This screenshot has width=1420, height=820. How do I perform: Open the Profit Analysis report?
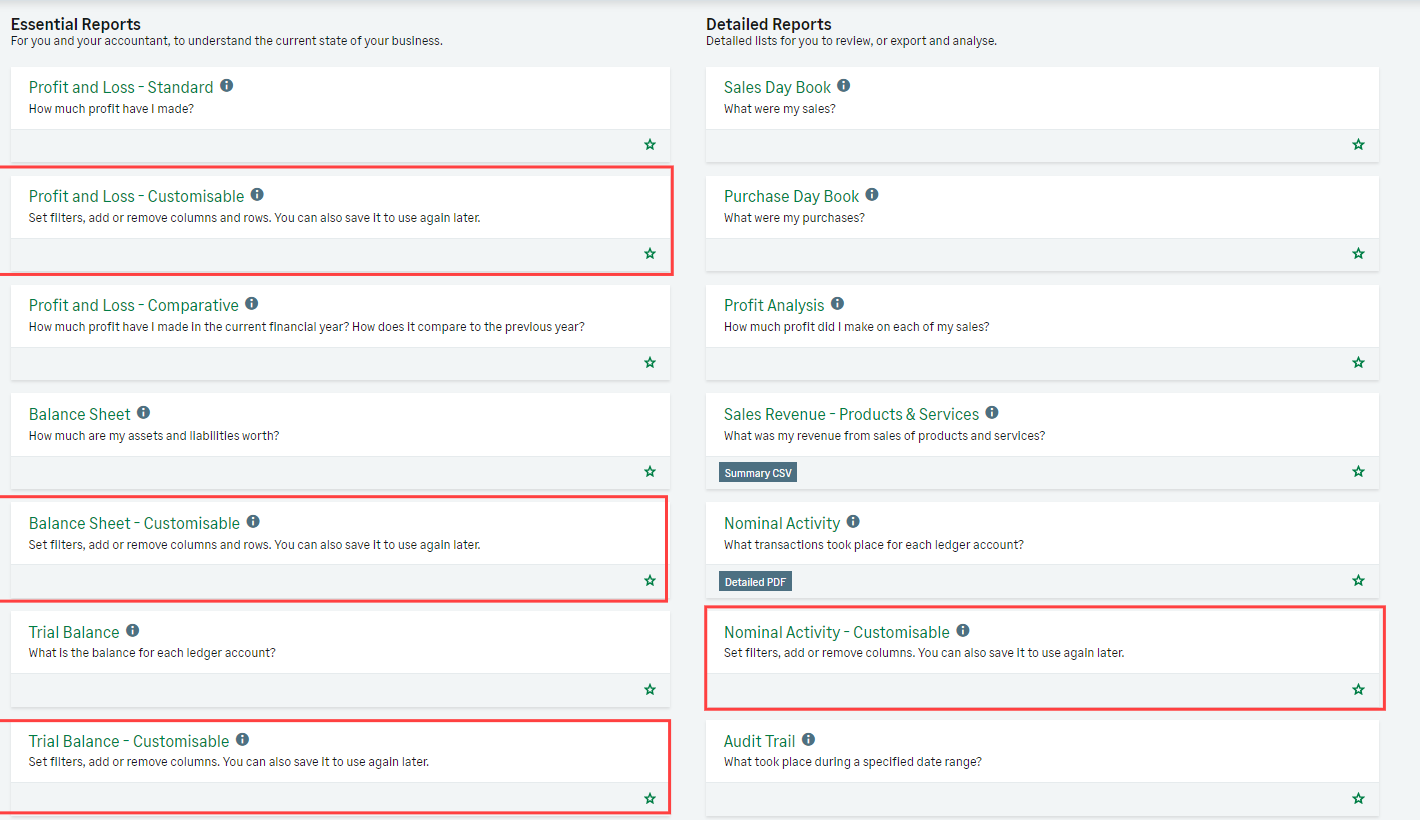tap(775, 305)
